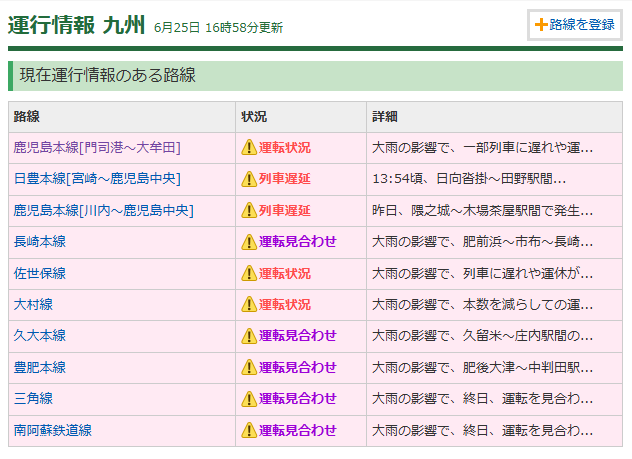Open 鹿児島本線[川内～鹿児島中央] line link
This screenshot has width=632, height=459.
coord(103,210)
